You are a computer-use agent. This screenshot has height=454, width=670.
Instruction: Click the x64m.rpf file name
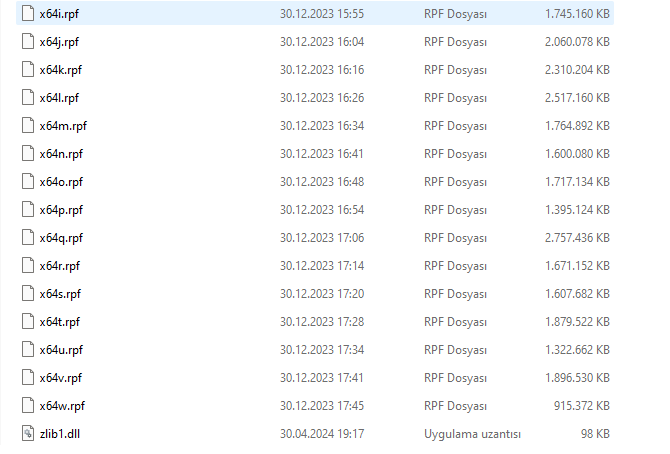pyautogui.click(x=63, y=126)
